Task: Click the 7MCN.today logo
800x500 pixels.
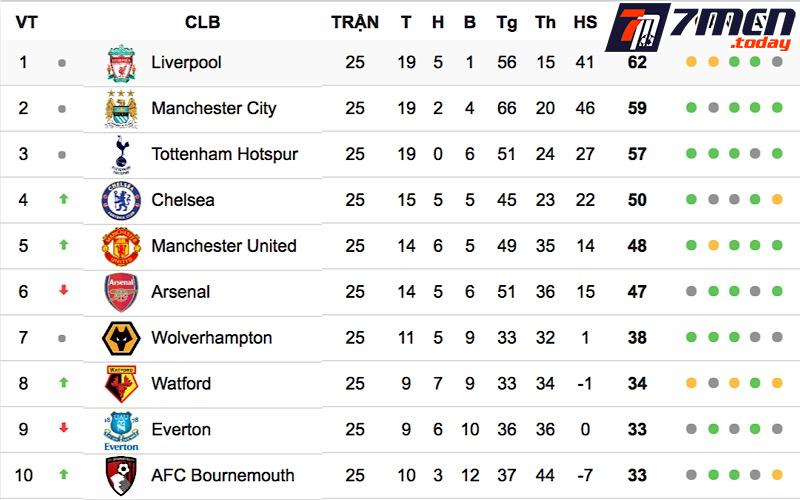Action: tap(699, 29)
